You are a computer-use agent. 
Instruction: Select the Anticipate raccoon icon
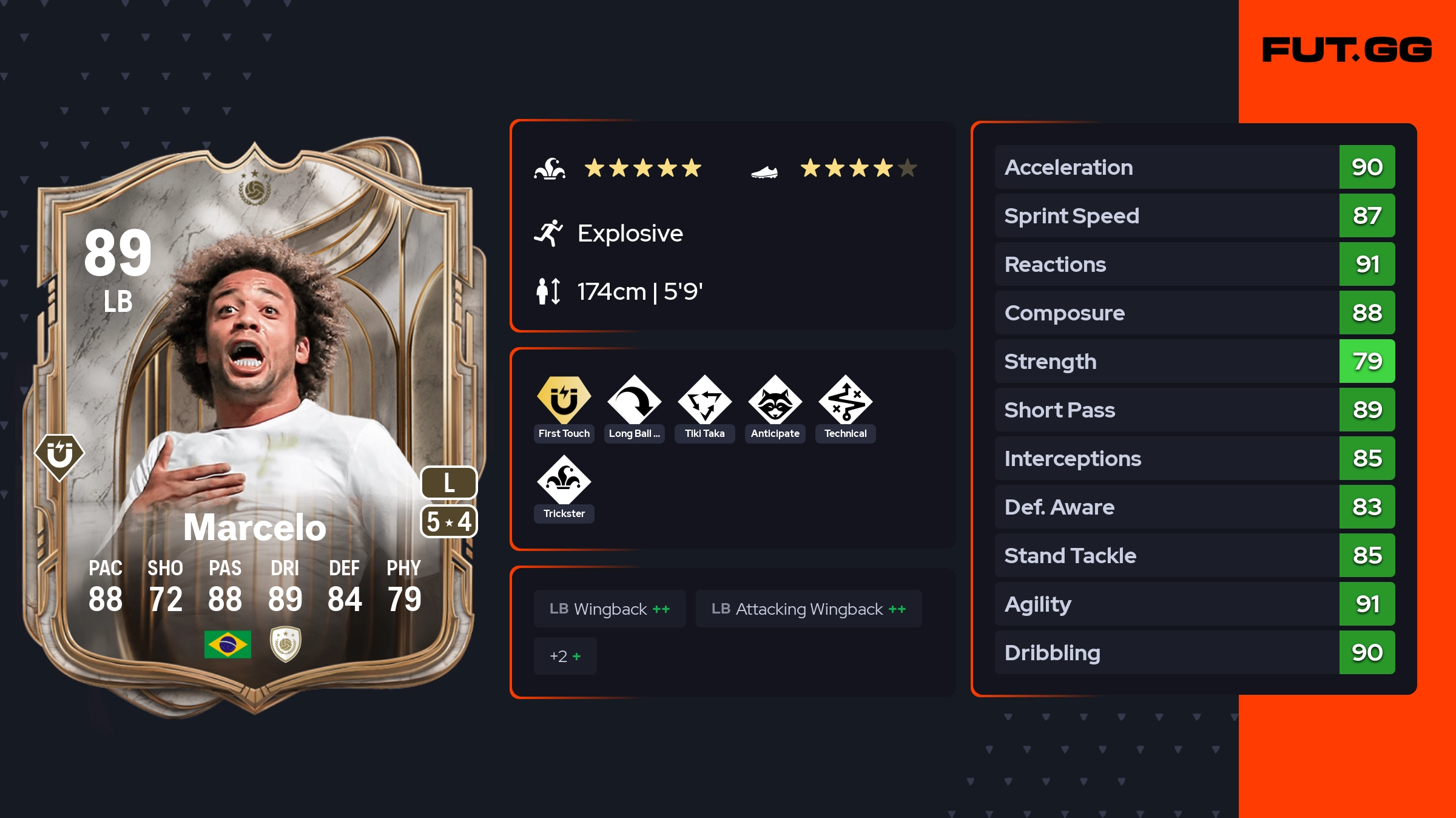click(x=775, y=400)
